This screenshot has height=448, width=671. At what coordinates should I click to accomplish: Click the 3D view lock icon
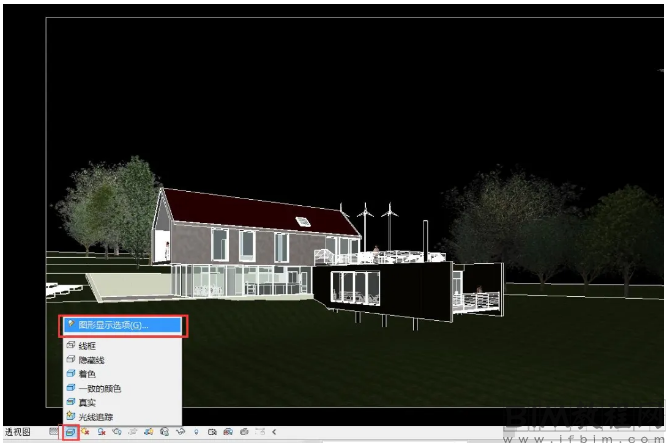[164, 432]
